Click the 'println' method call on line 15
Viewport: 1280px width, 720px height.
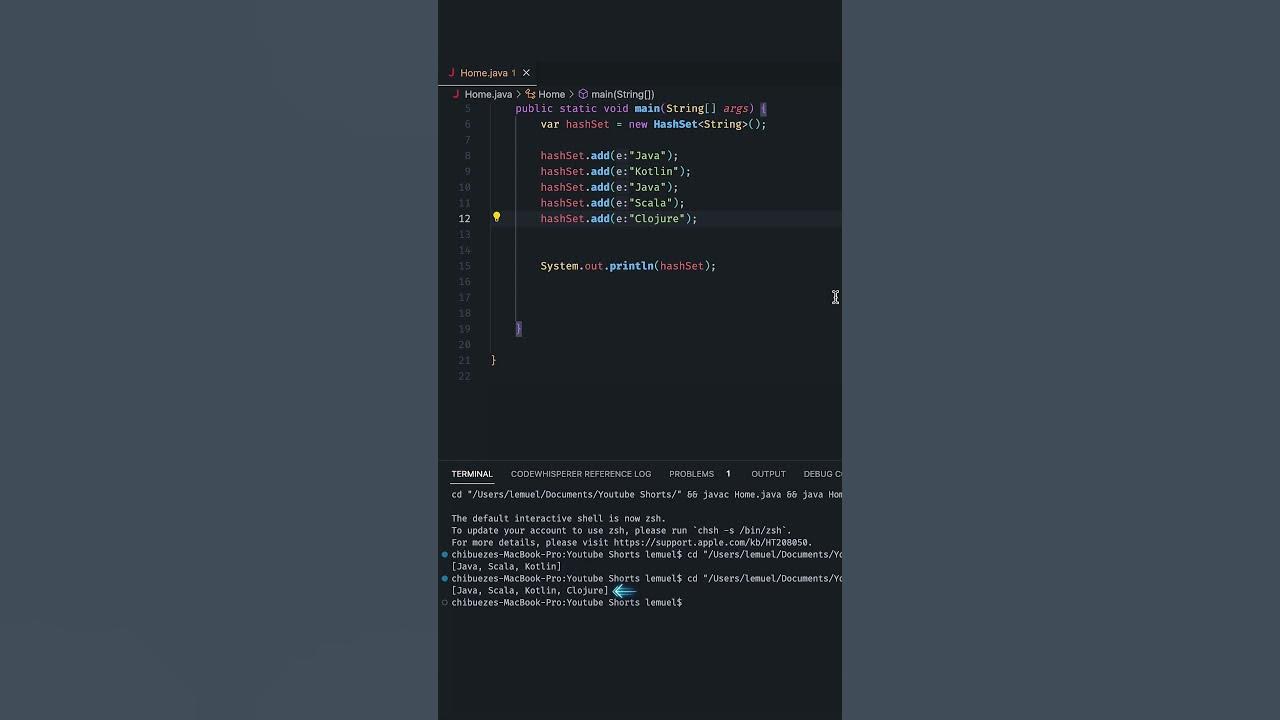point(631,266)
